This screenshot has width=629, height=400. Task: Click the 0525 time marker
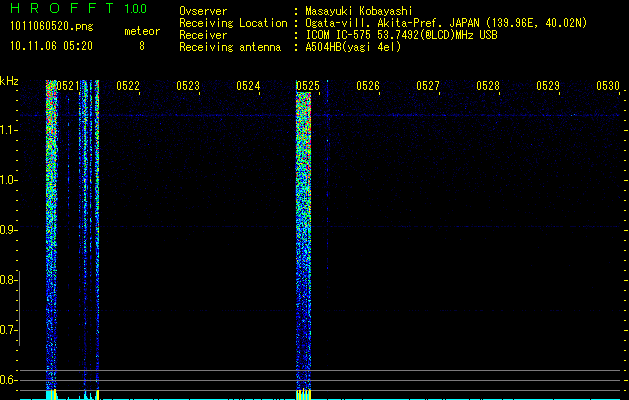pyautogui.click(x=308, y=86)
